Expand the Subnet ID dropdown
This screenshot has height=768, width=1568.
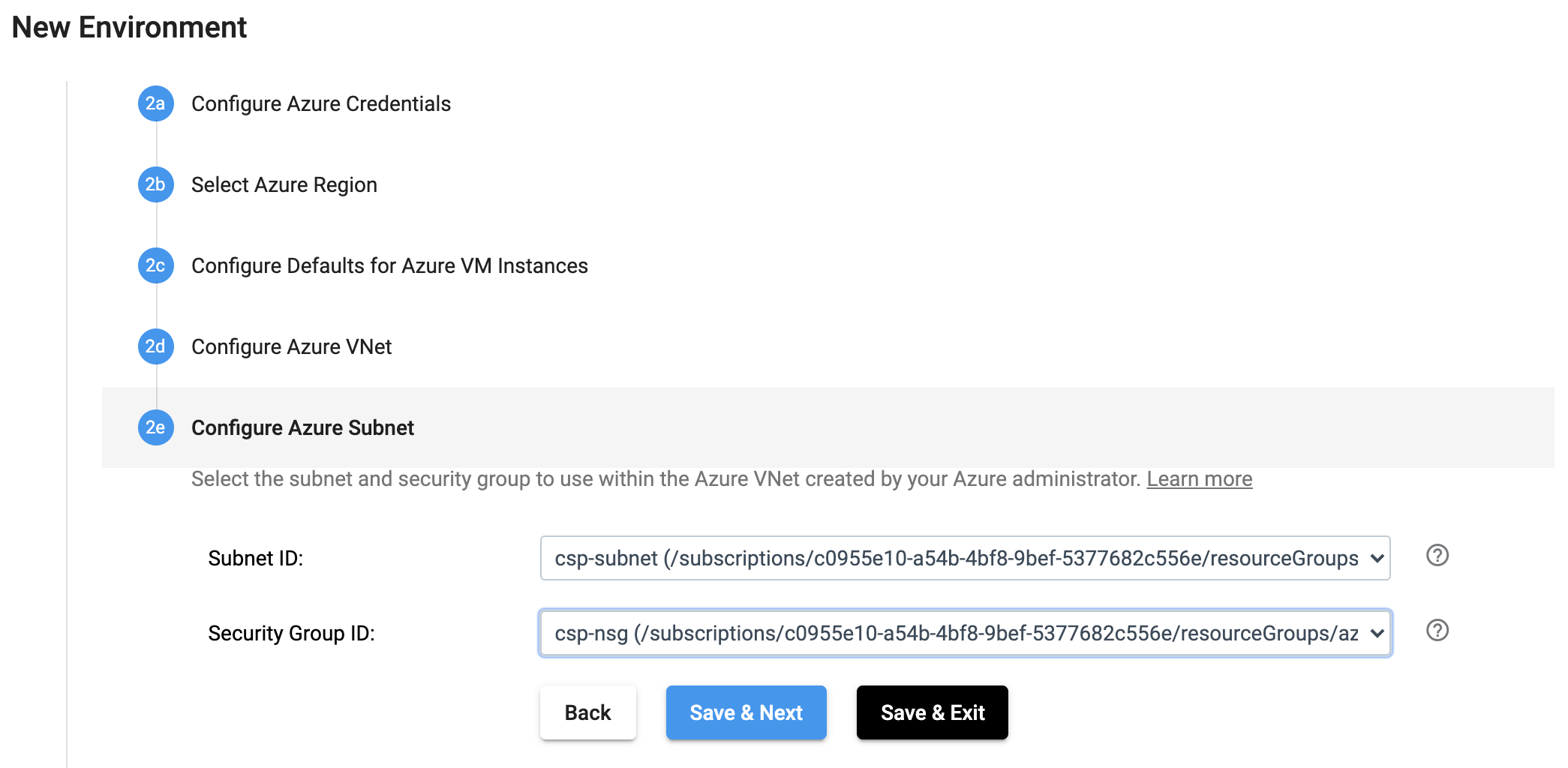(x=965, y=558)
